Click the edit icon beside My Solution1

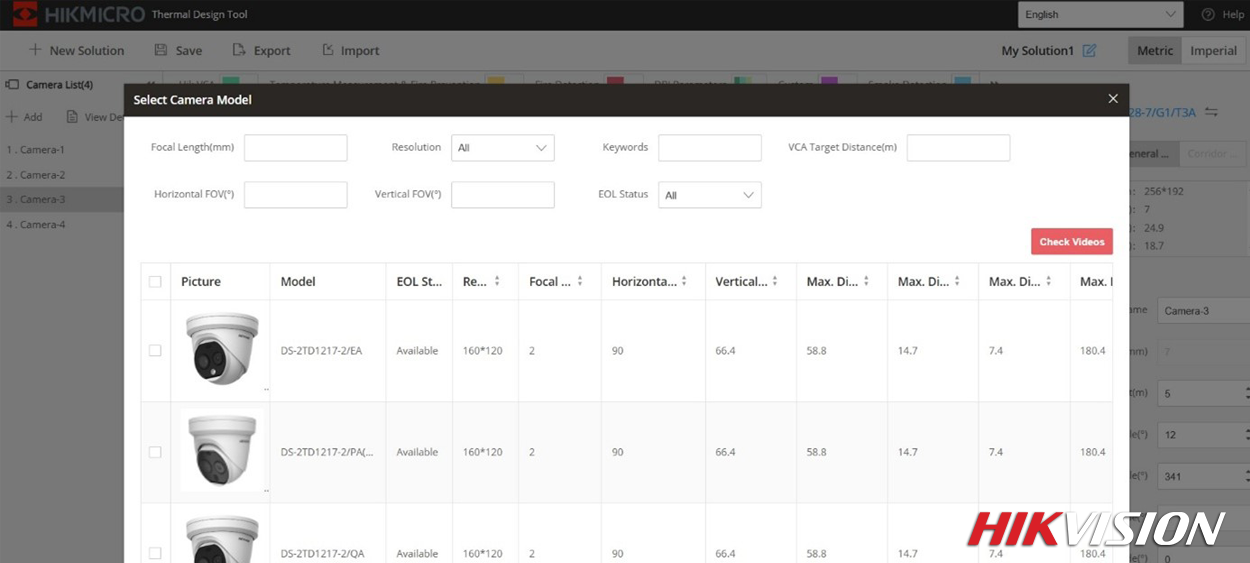[x=1089, y=50]
